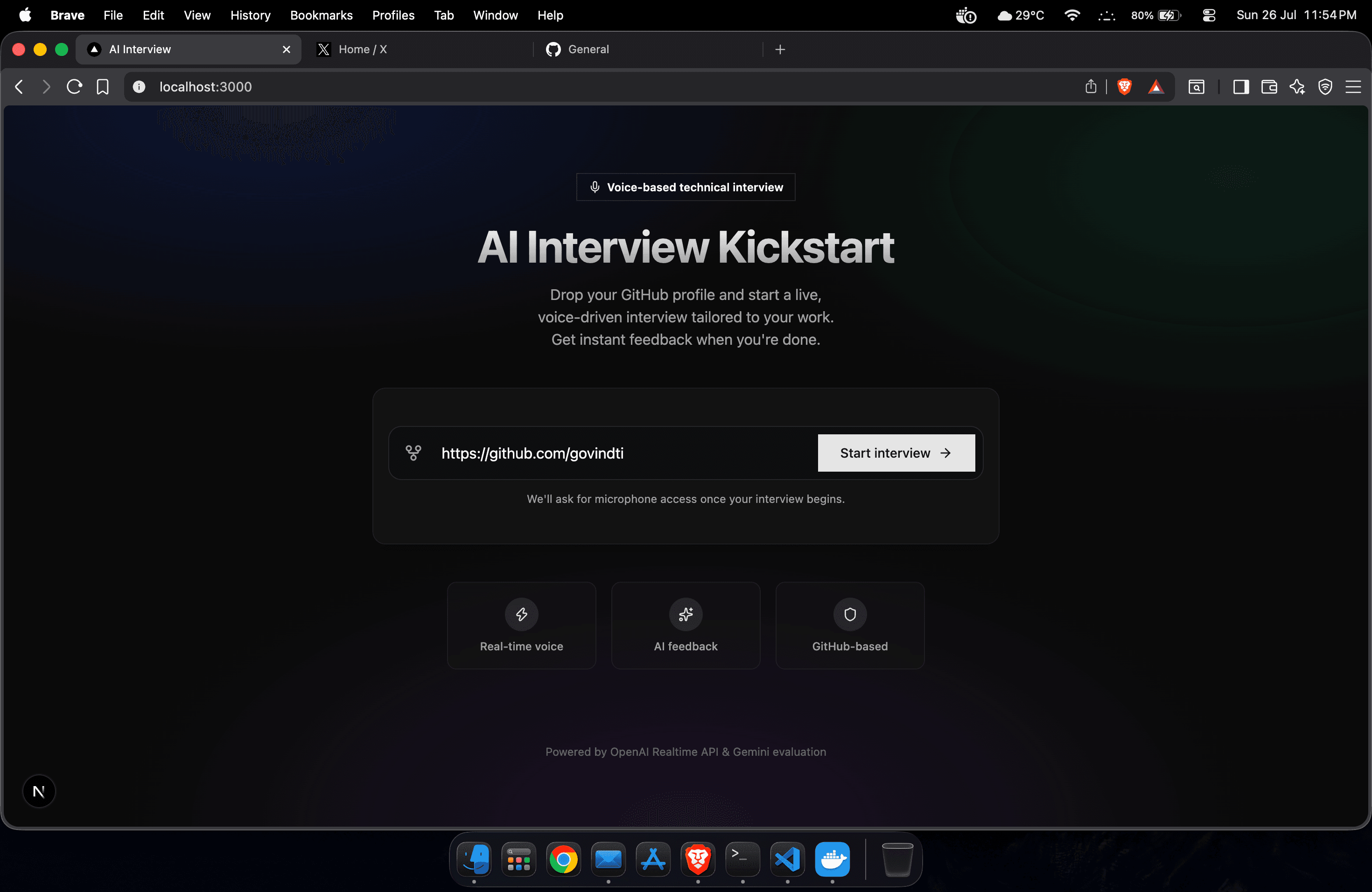Open the Brave application menu
The width and height of the screenshot is (1372, 892).
(68, 15)
